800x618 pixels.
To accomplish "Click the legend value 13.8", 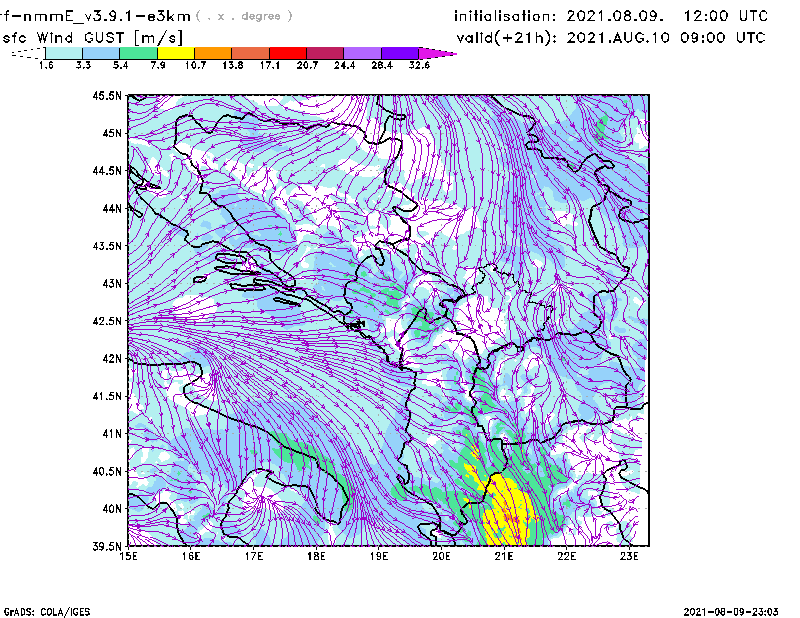I will pyautogui.click(x=233, y=65).
